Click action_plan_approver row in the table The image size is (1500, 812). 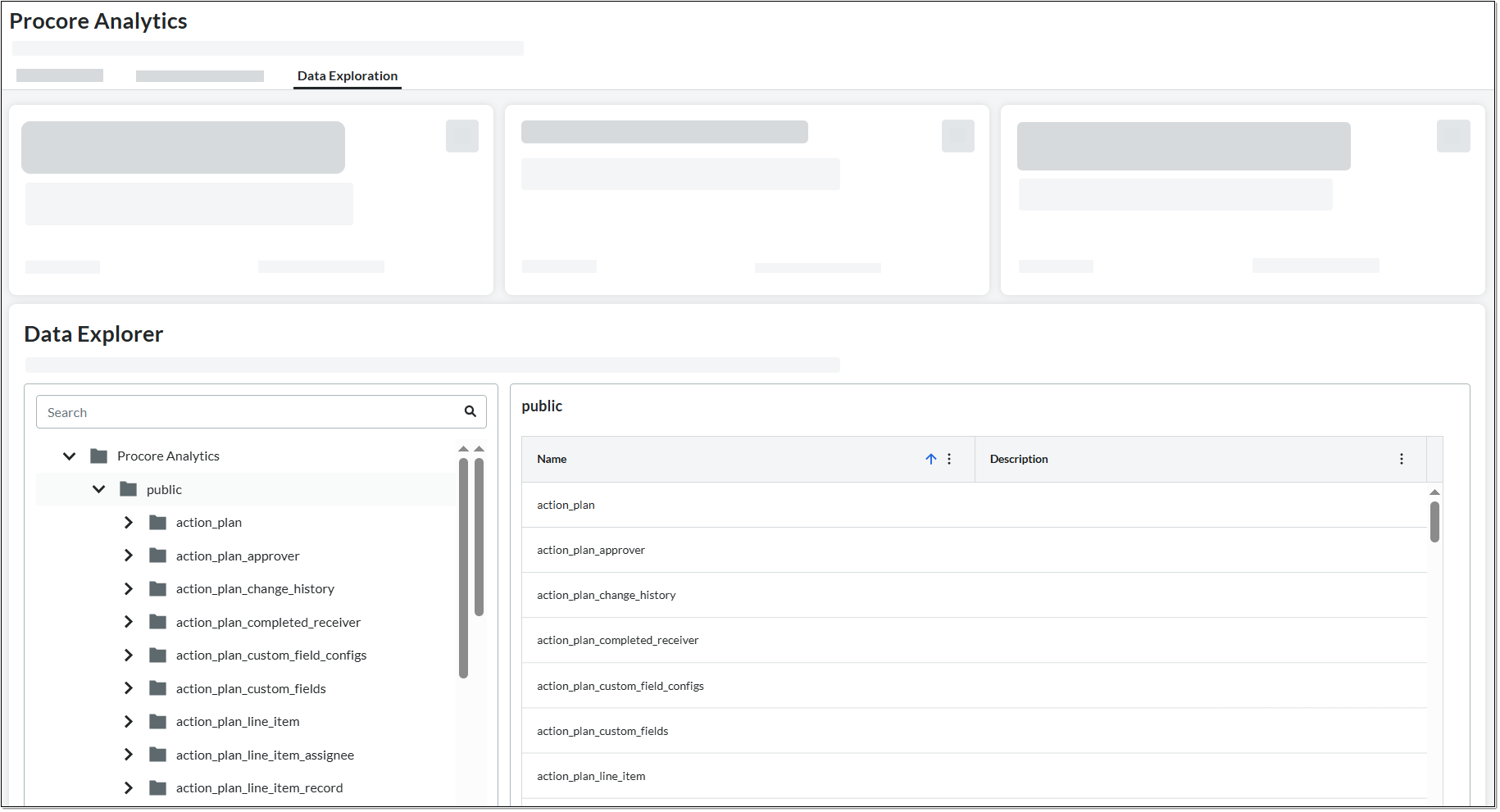975,550
